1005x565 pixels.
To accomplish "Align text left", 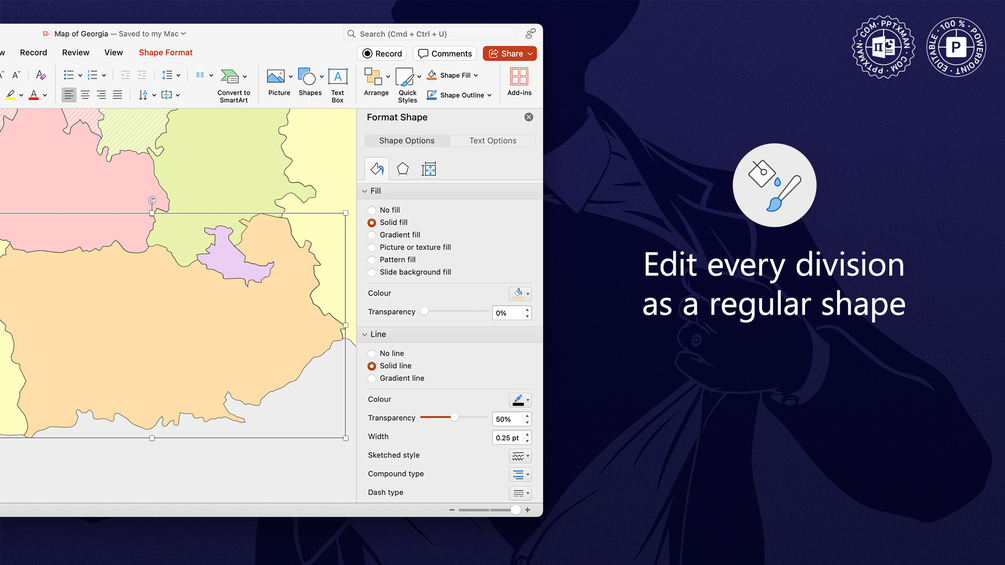I will pos(69,95).
